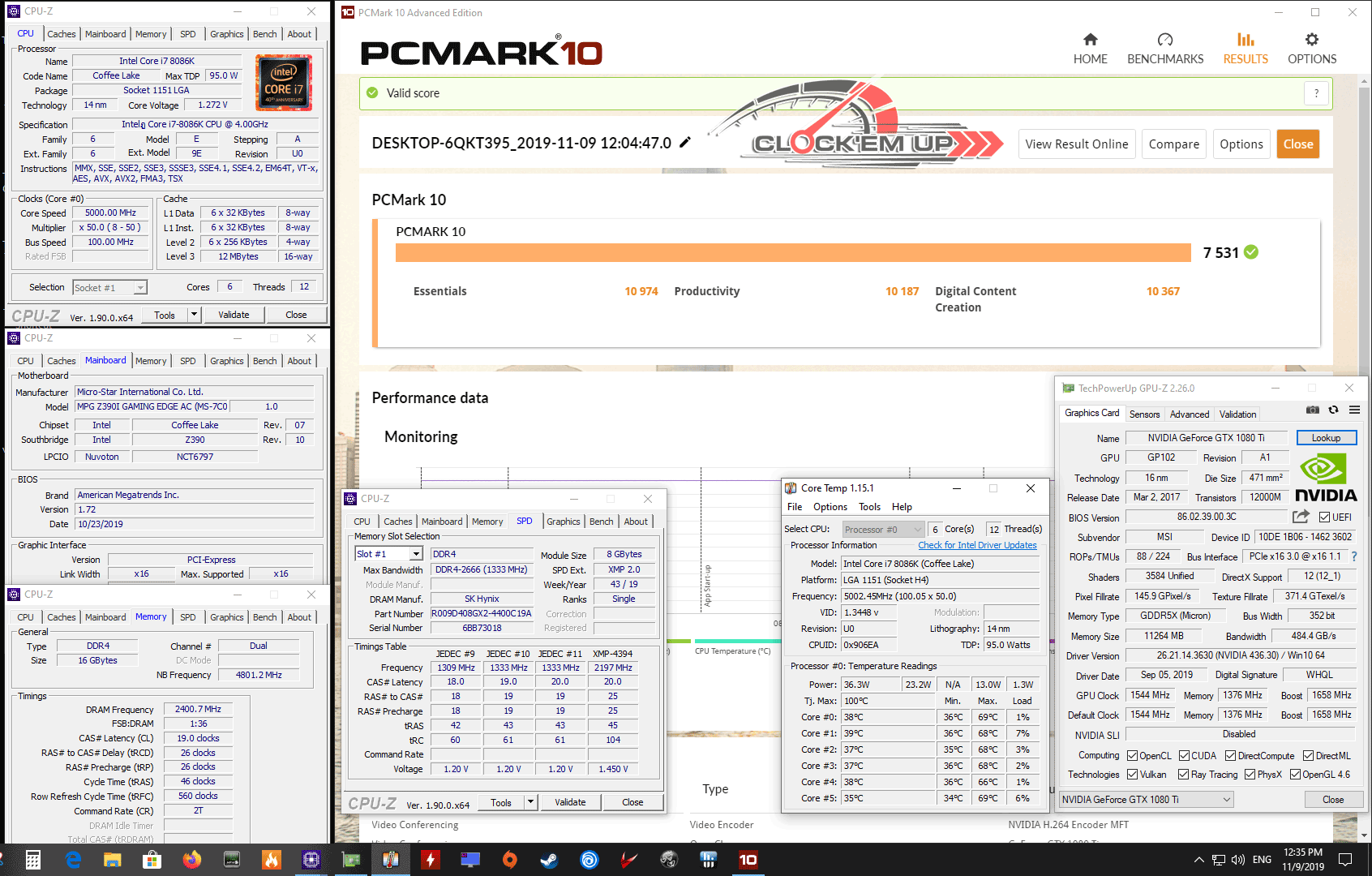The height and width of the screenshot is (876, 1372).
Task: Open the Options menu in Core Temp
Action: (x=830, y=507)
